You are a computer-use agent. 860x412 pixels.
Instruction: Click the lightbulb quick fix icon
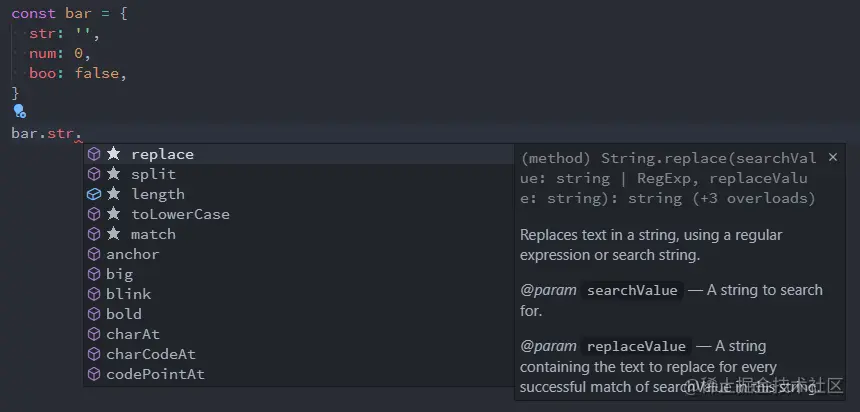[18, 112]
